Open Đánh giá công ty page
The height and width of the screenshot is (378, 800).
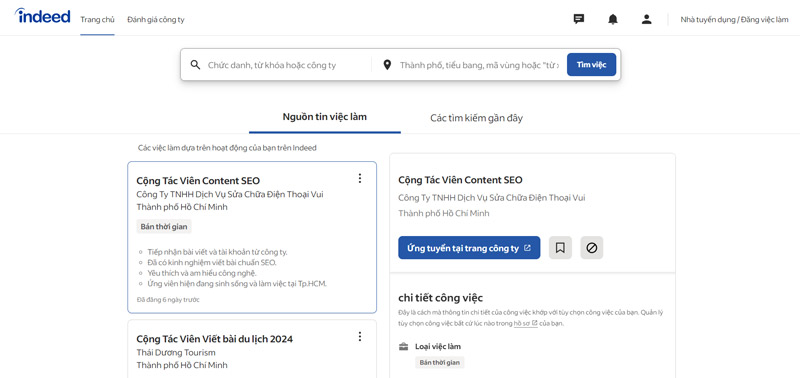[x=156, y=20]
